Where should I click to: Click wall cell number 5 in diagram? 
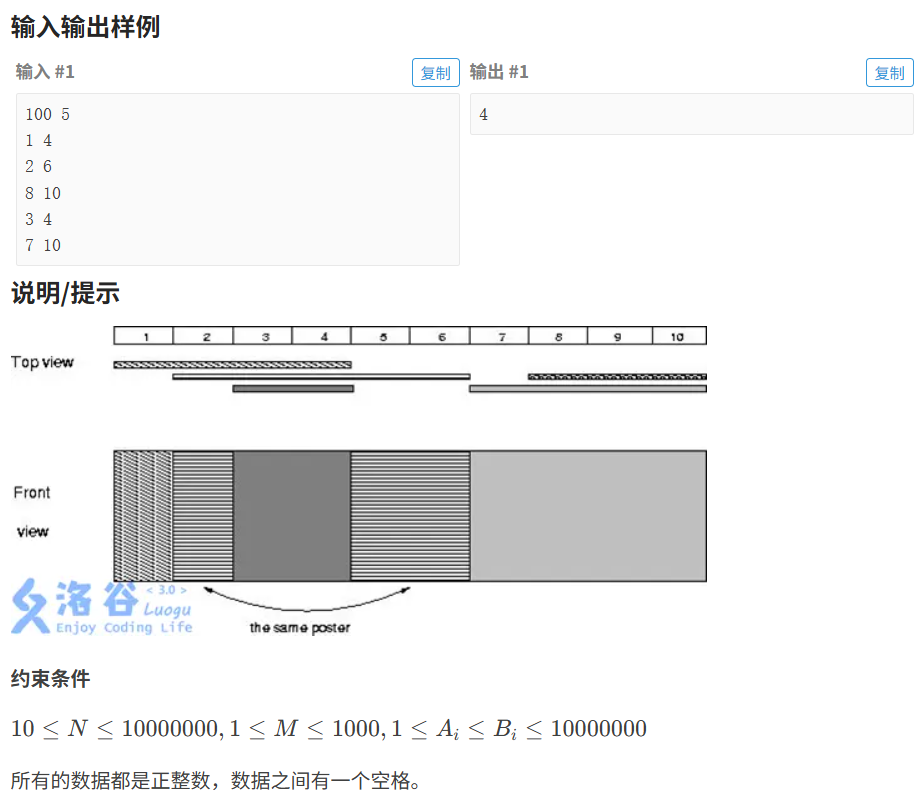381,336
